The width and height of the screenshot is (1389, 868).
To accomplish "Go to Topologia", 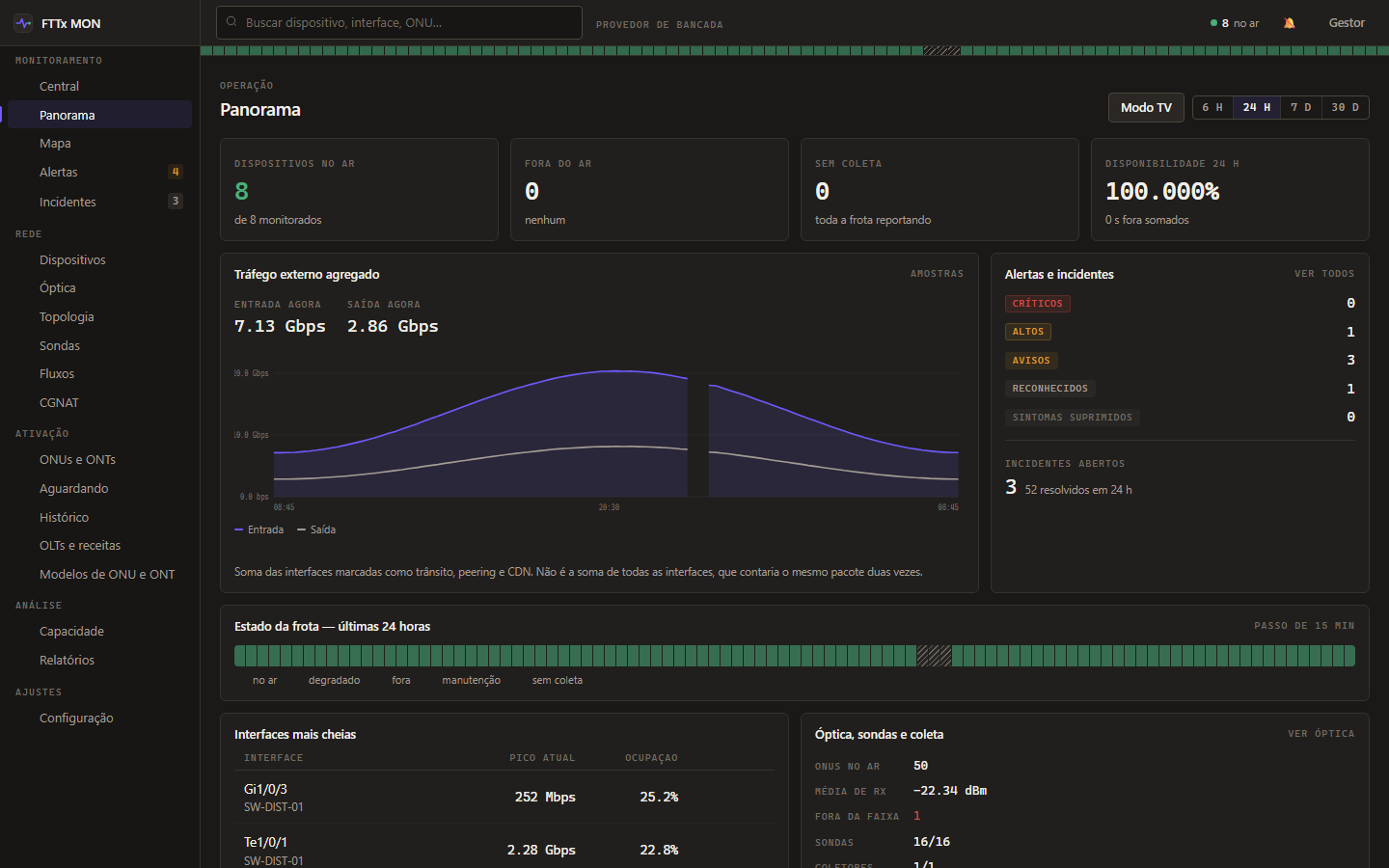I will click(99, 316).
